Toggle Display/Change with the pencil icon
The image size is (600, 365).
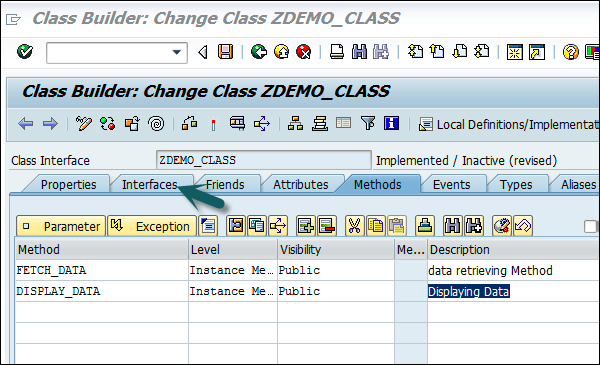83,124
